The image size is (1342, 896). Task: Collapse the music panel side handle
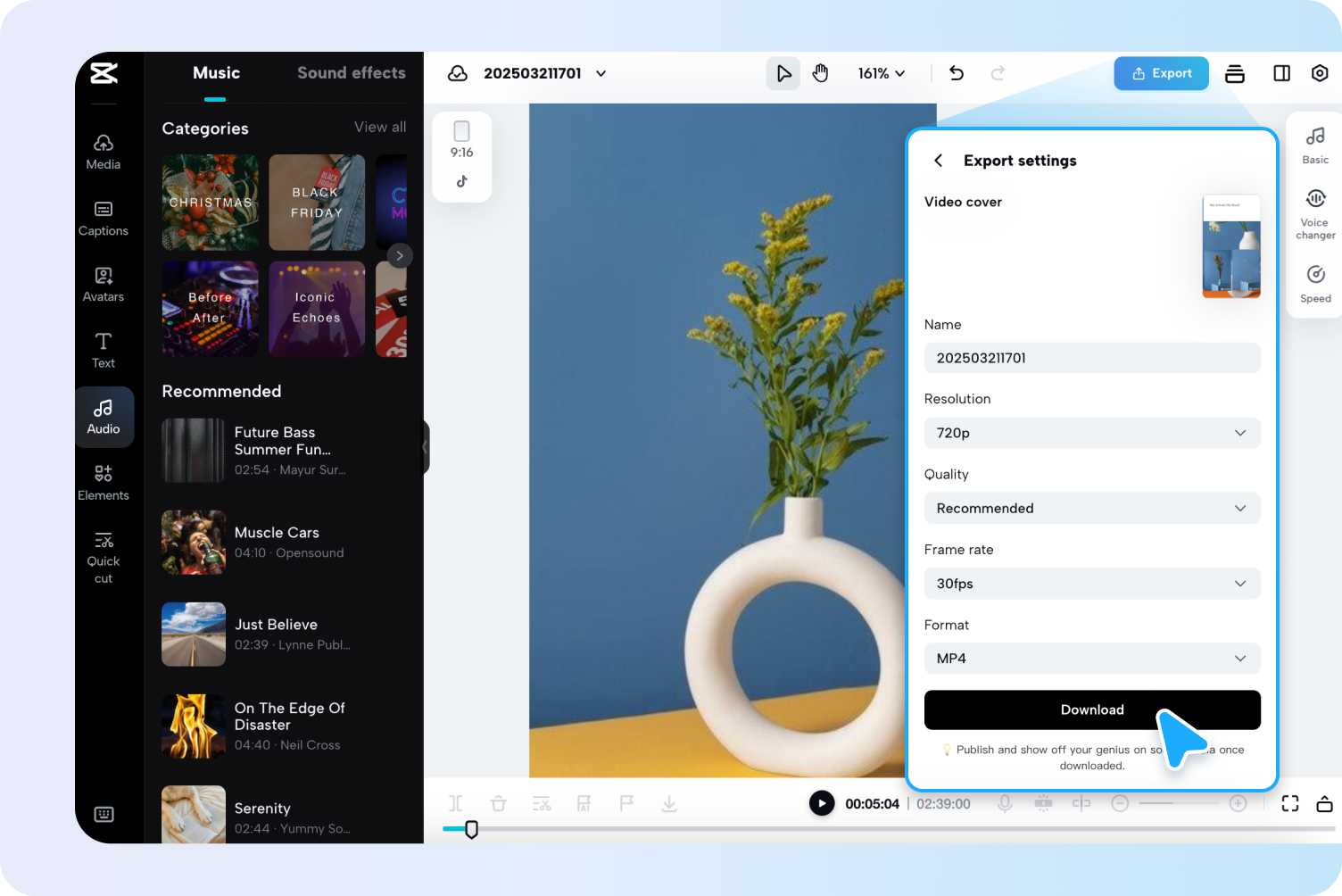click(x=426, y=446)
